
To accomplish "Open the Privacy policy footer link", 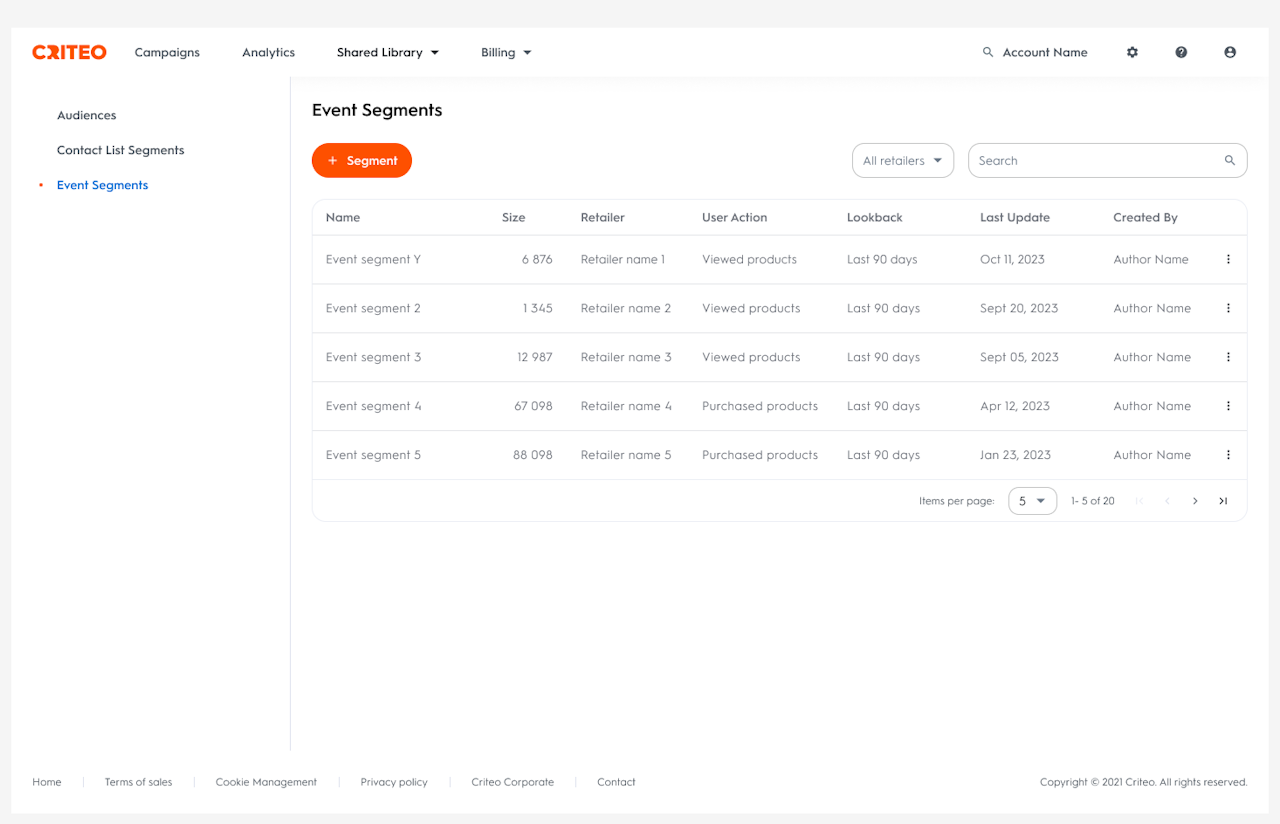I will pyautogui.click(x=394, y=782).
